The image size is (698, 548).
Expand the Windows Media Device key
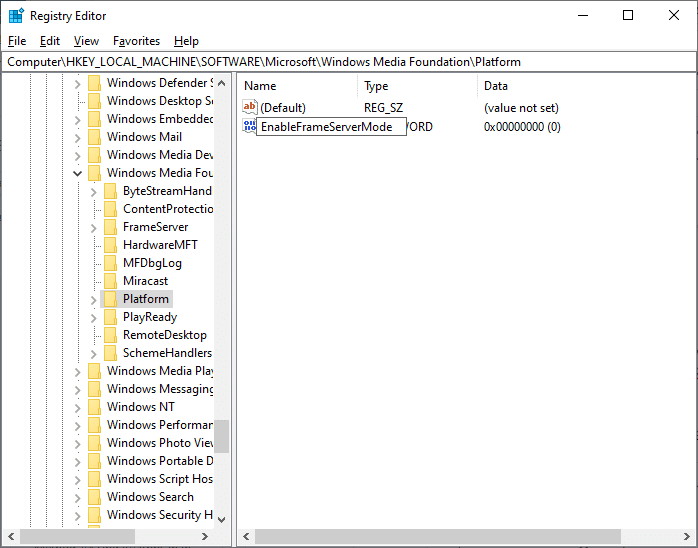(77, 156)
